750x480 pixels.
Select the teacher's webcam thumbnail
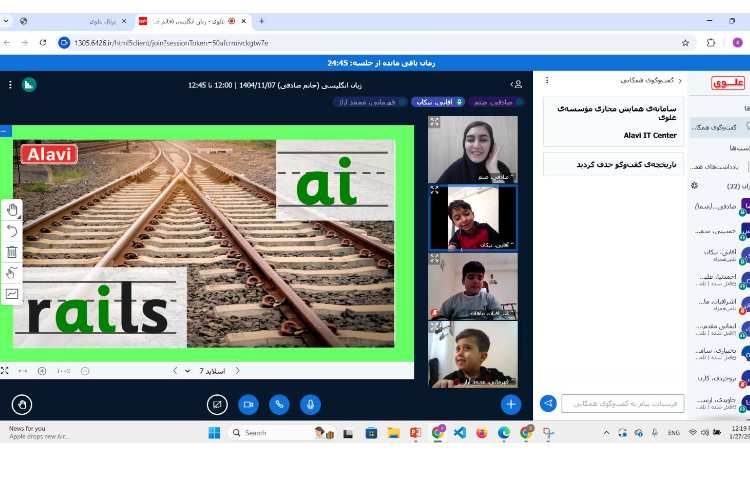(x=473, y=150)
